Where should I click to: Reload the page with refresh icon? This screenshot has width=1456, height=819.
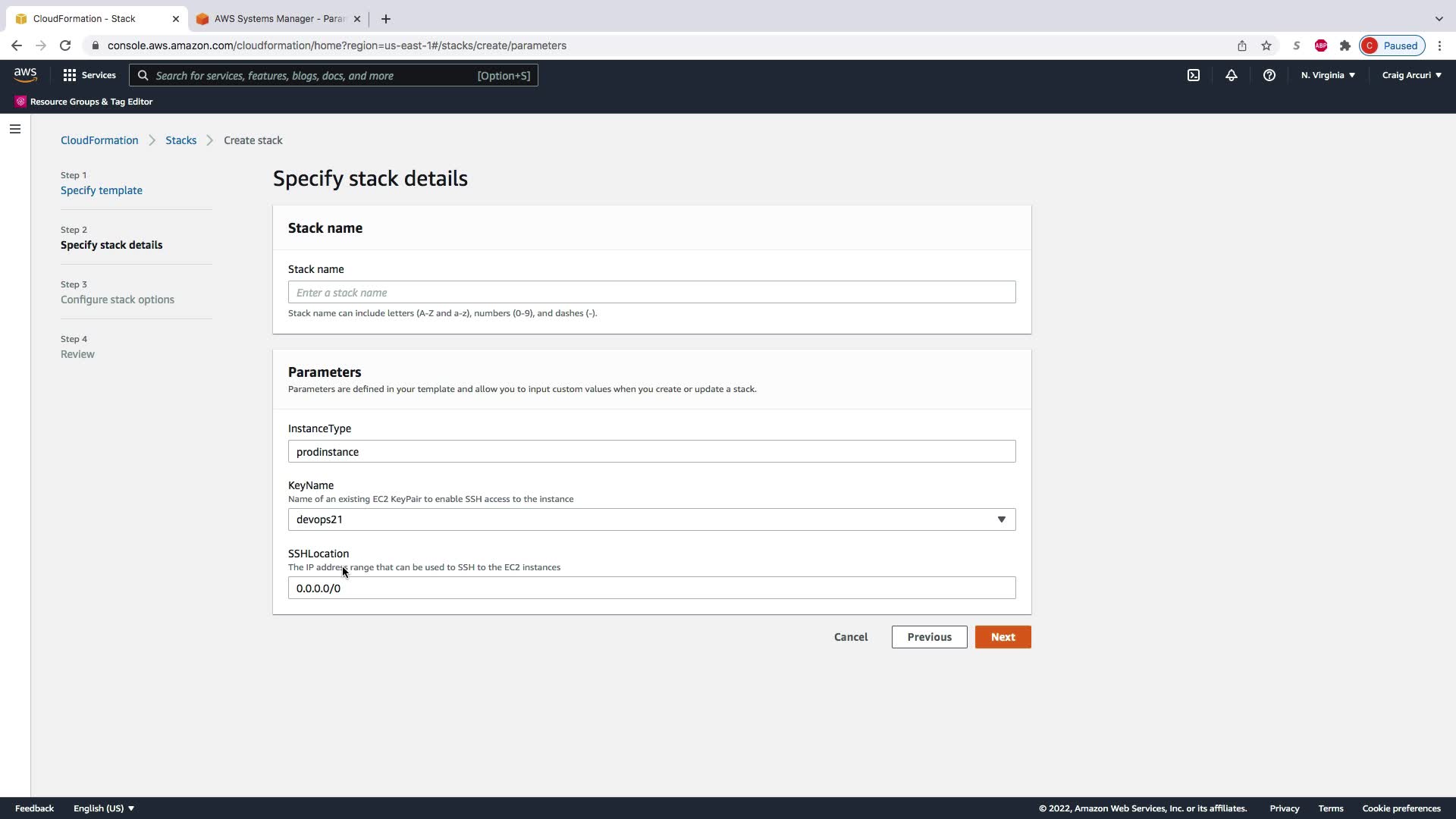65,45
